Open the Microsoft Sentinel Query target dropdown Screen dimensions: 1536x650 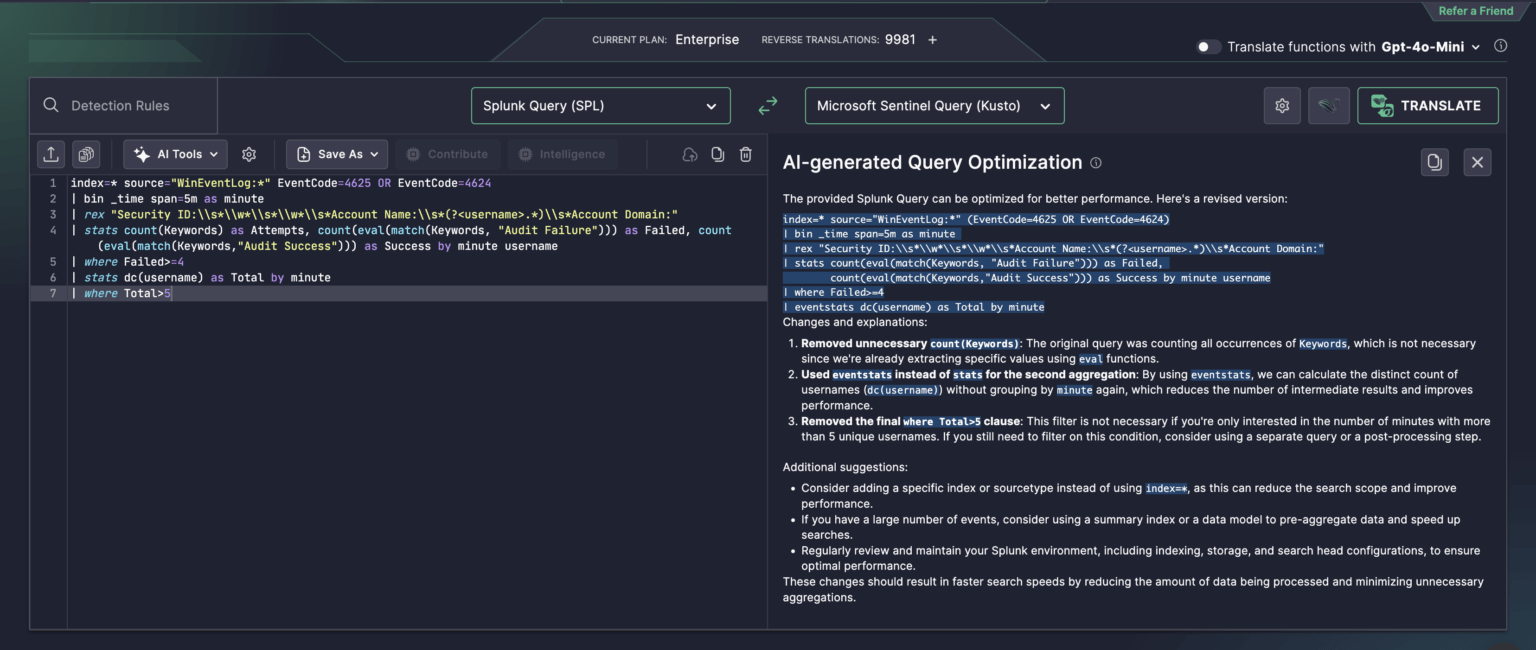933,105
